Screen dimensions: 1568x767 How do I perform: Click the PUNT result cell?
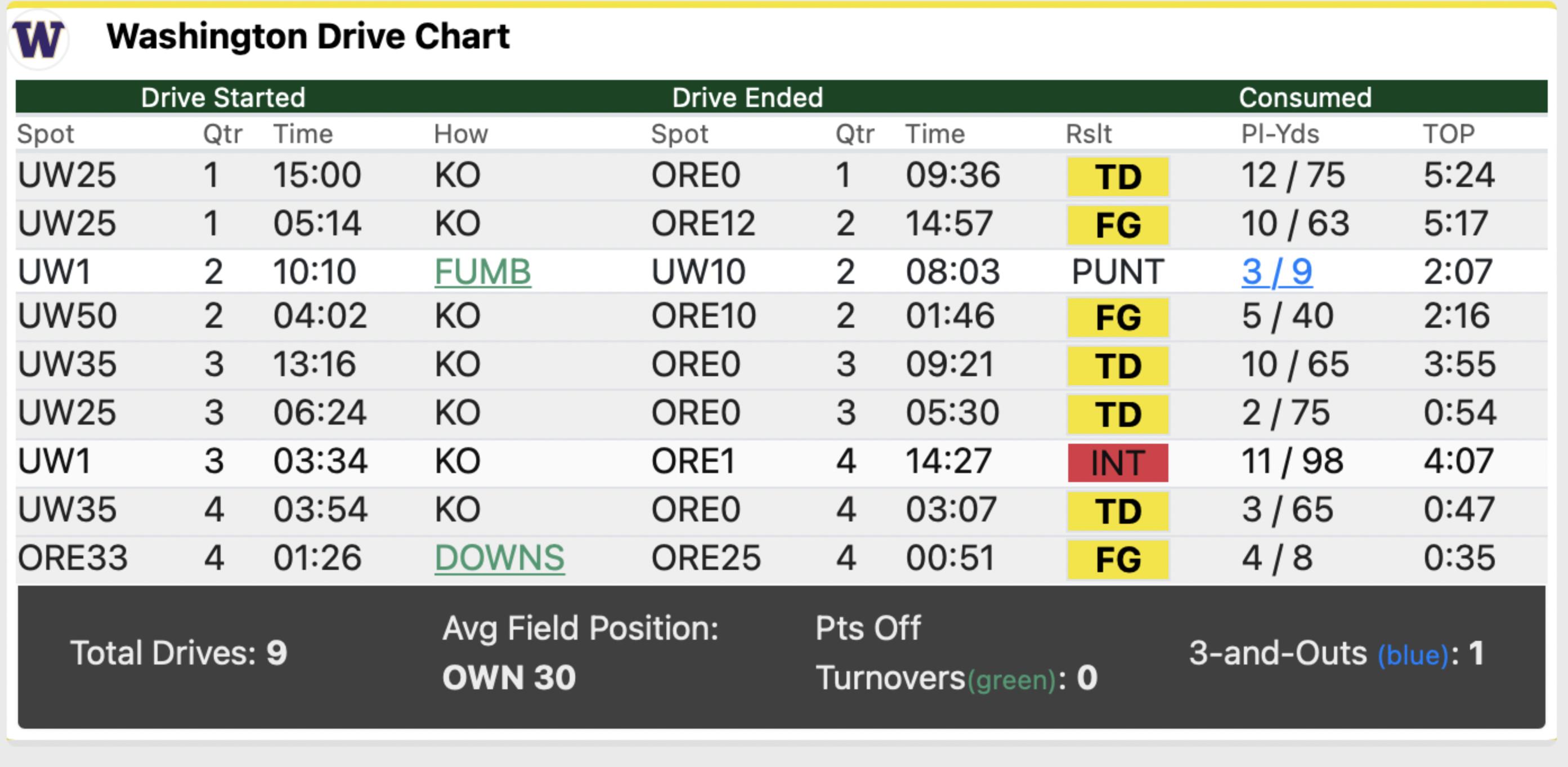click(x=1118, y=271)
